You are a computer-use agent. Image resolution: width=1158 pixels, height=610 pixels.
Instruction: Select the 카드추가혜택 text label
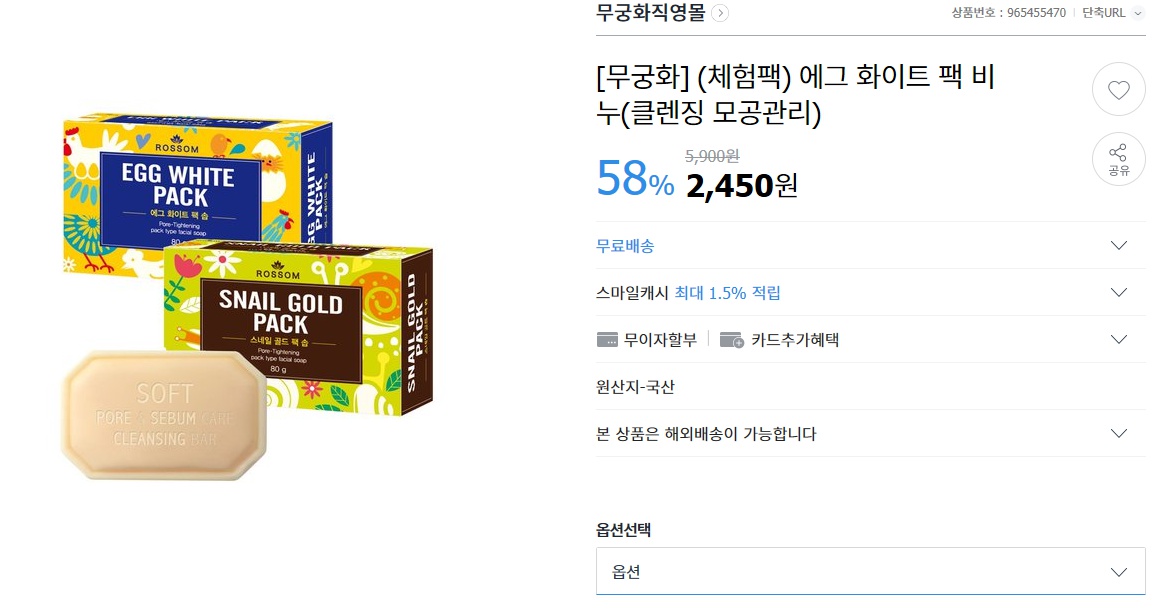coord(795,340)
